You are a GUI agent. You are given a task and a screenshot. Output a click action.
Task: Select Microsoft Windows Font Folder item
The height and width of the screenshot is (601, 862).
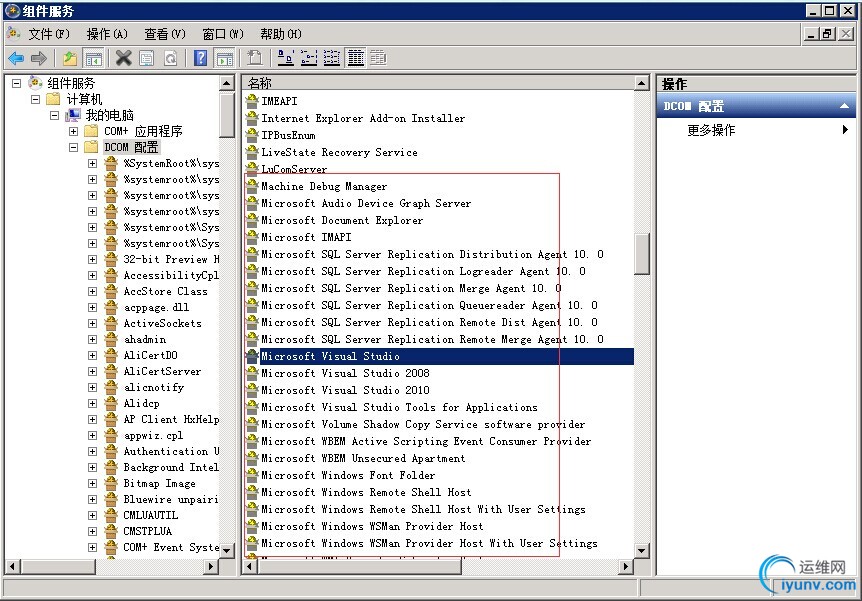pos(348,475)
